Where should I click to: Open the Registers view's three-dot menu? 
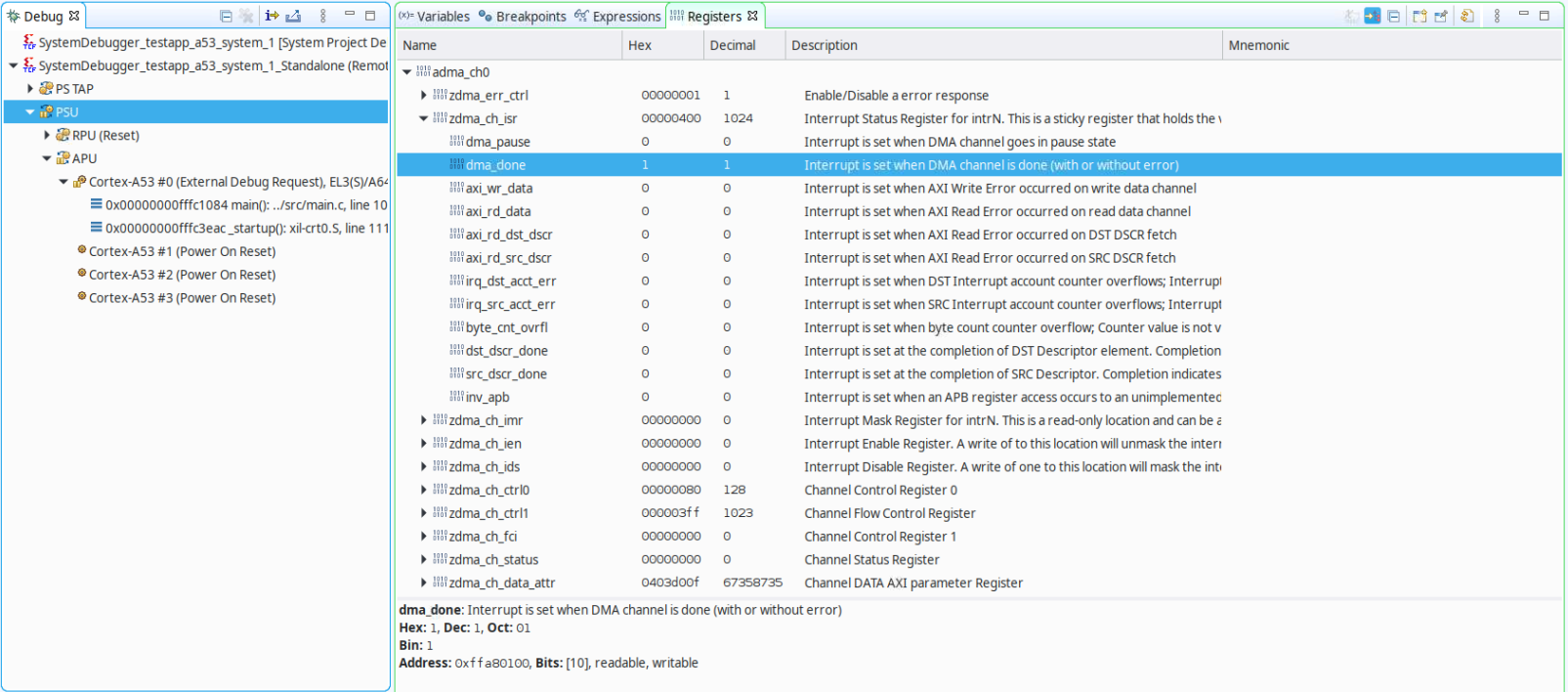(x=1497, y=16)
